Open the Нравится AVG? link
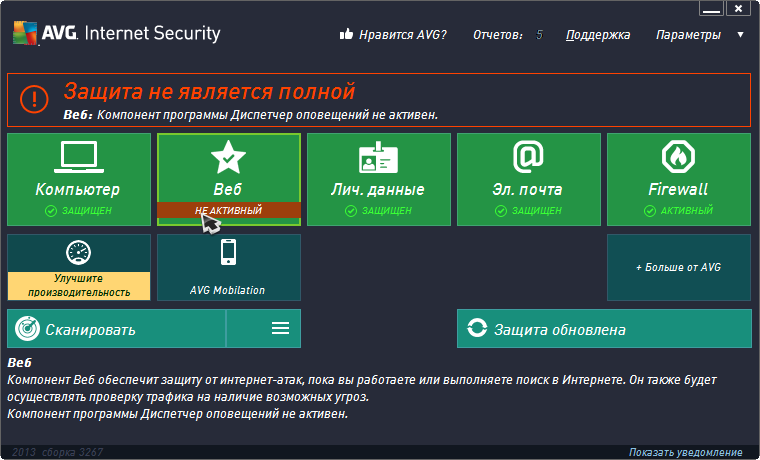The height and width of the screenshot is (460, 760). coord(402,35)
